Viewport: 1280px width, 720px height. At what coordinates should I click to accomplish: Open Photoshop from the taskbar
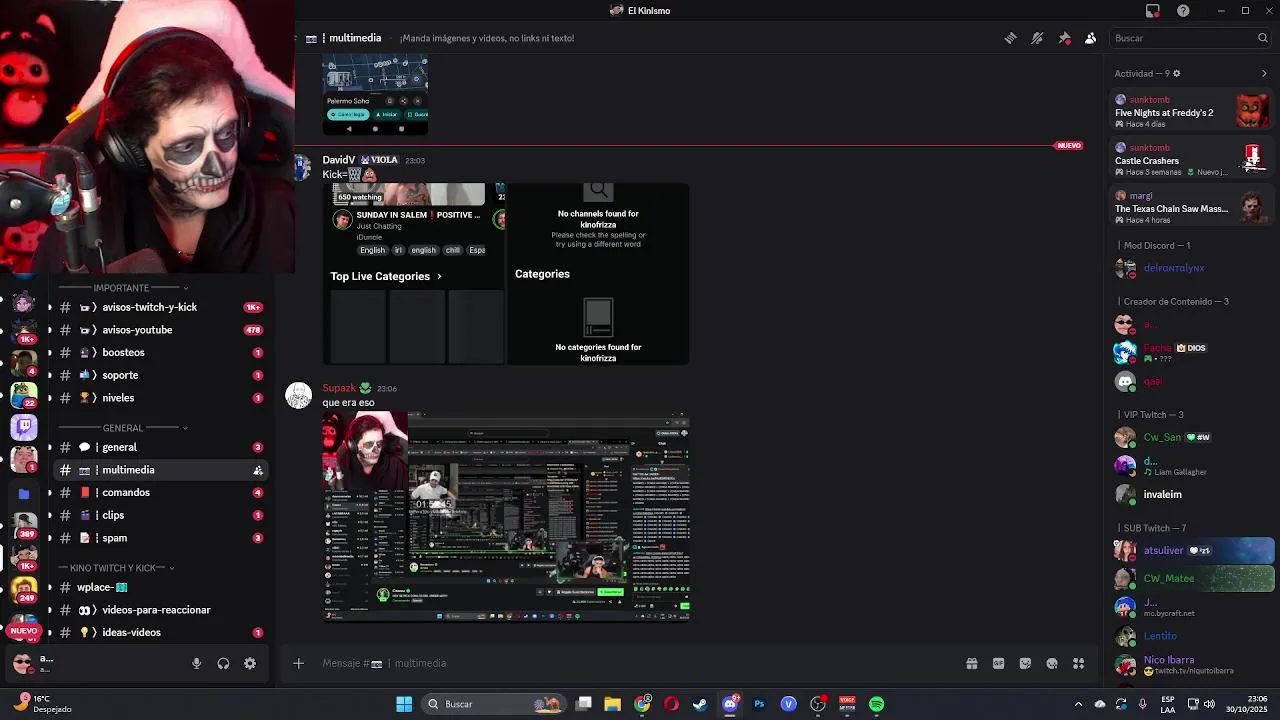click(x=759, y=704)
